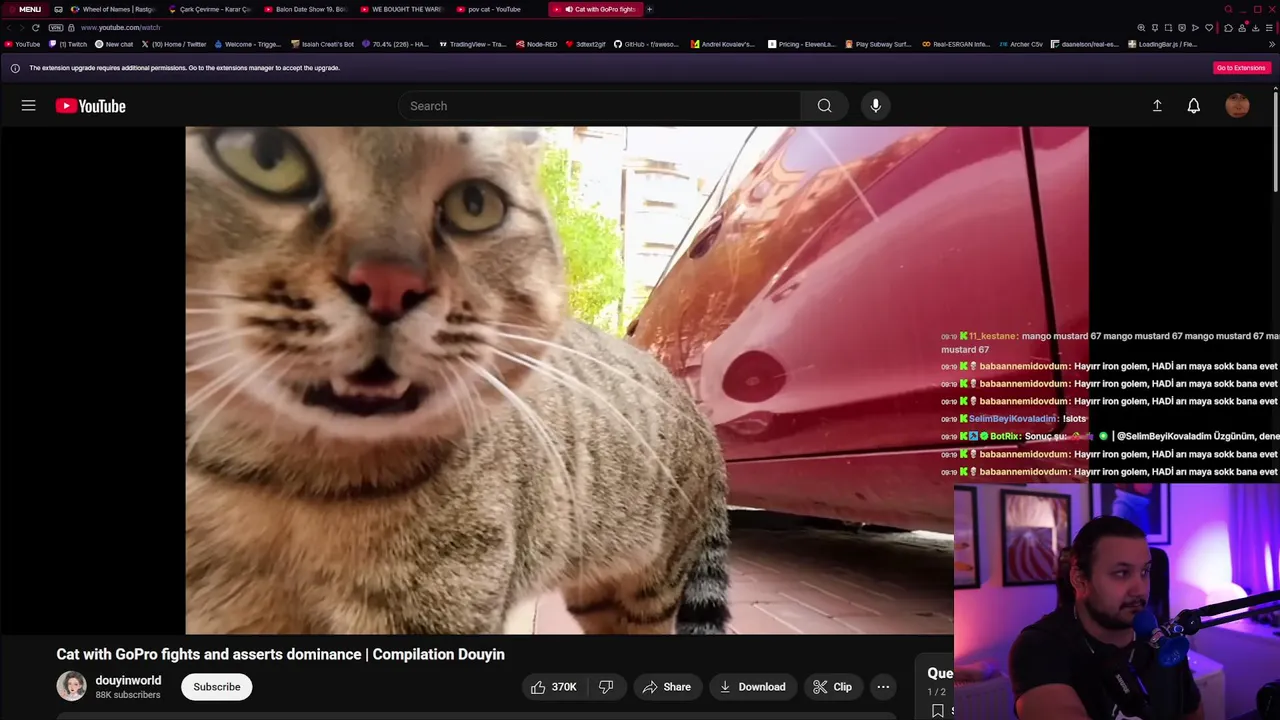This screenshot has height=720, width=1280.
Task: Like the video with the thumbs-up button
Action: [x=554, y=687]
